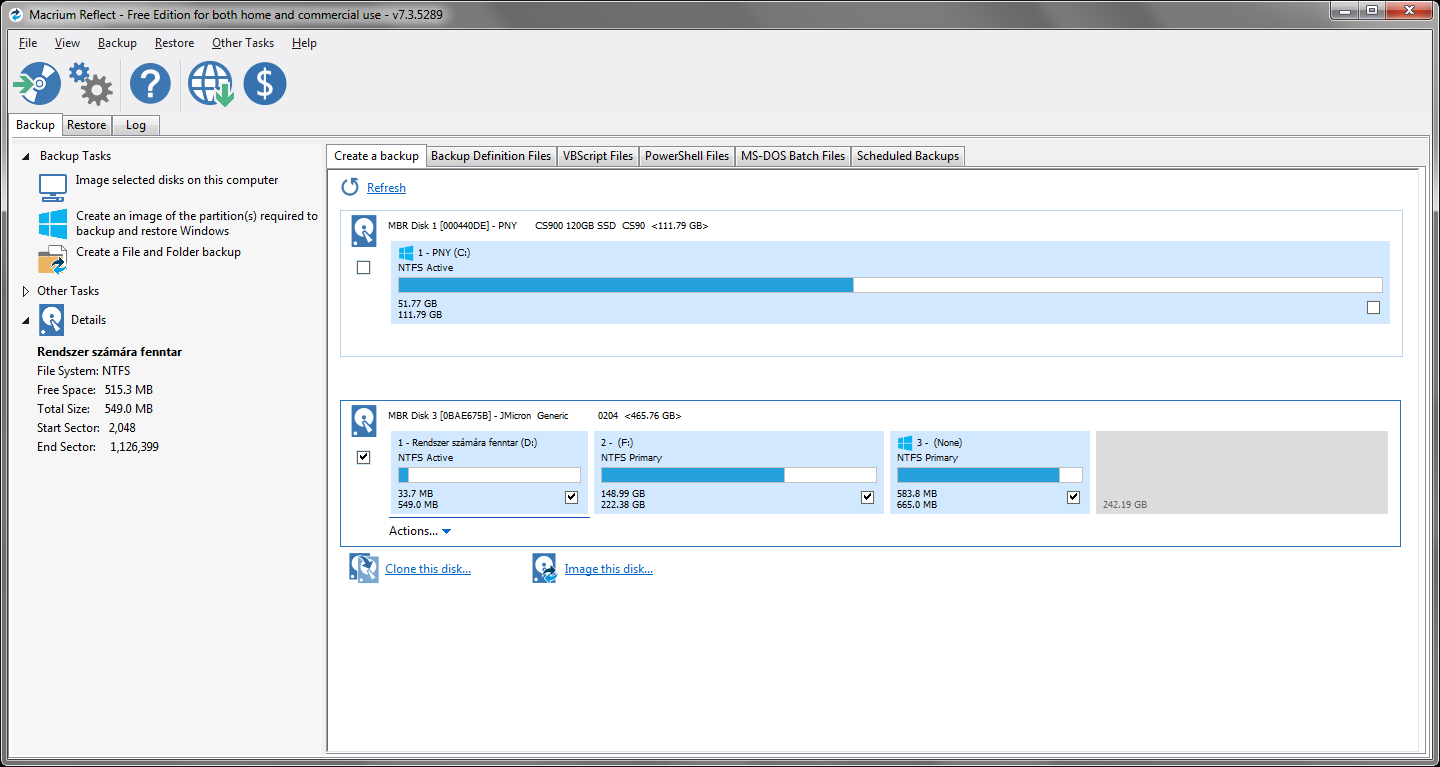
Task: Toggle the PNY (C:) partition checkbox
Action: click(1373, 307)
